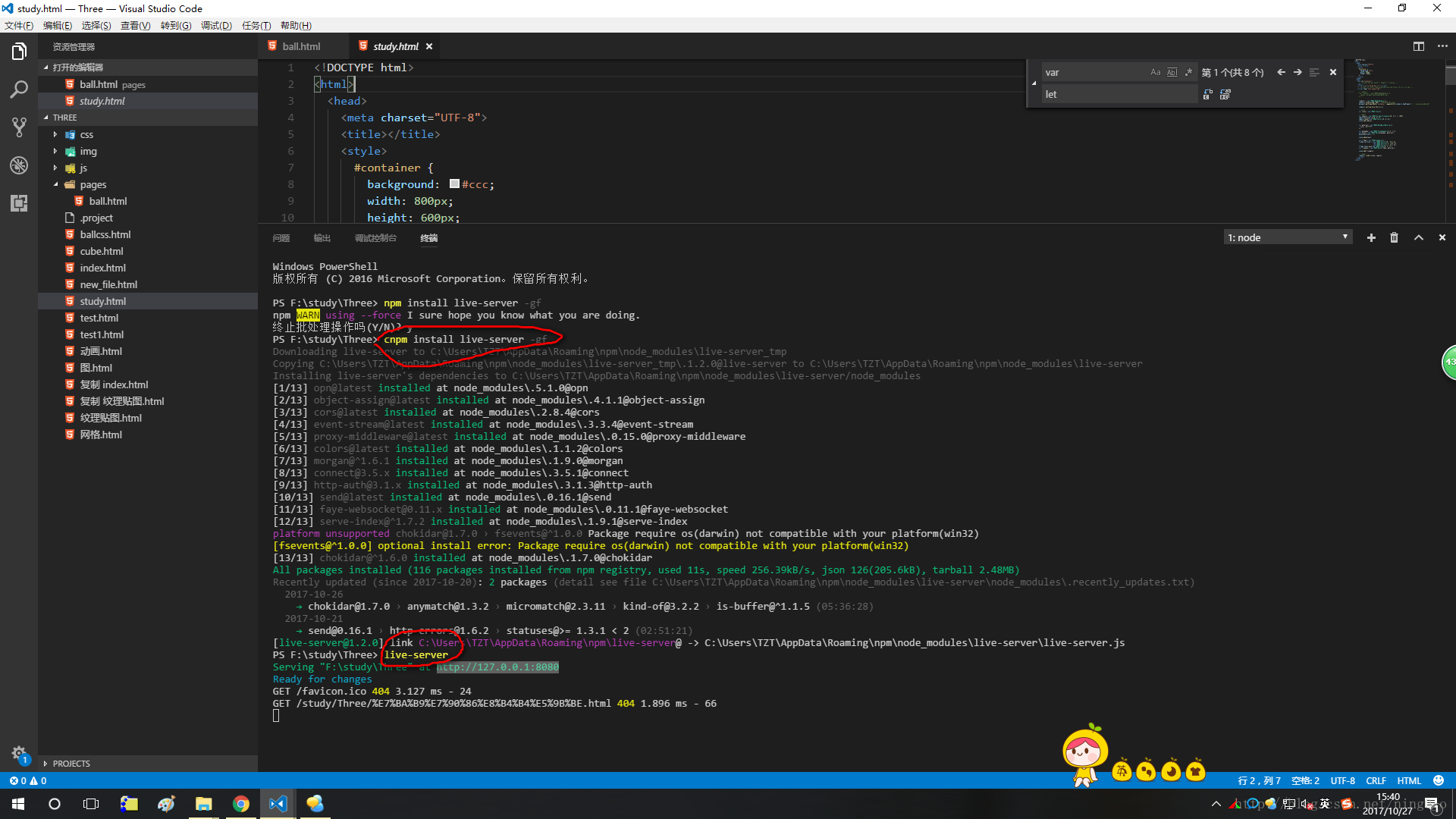1456x819 pixels.
Task: Change encoding via UTF-8 status bar item
Action: tap(1342, 780)
